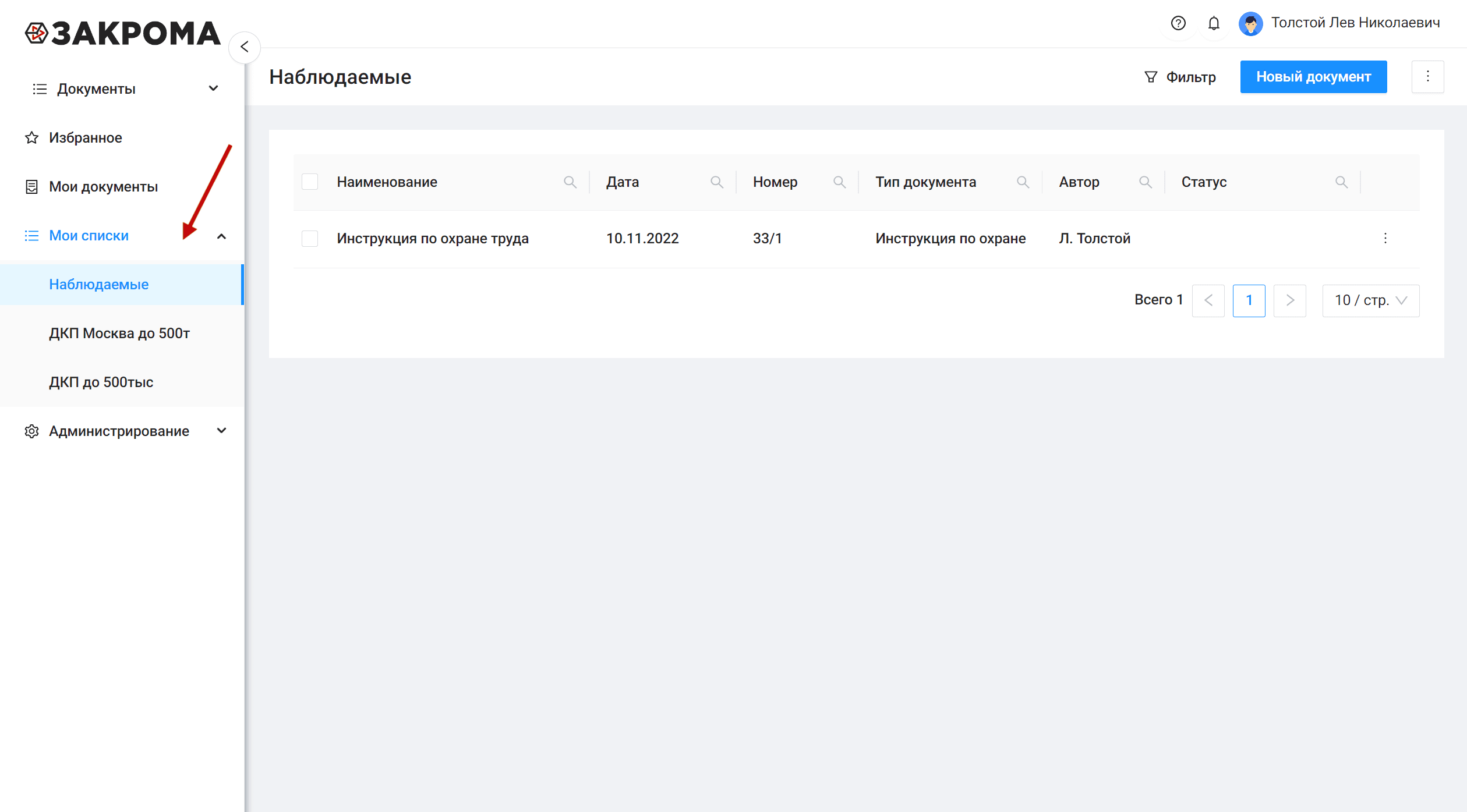Click the Всего 1 total label
Screen dimensions: 1467x812
click(1158, 300)
